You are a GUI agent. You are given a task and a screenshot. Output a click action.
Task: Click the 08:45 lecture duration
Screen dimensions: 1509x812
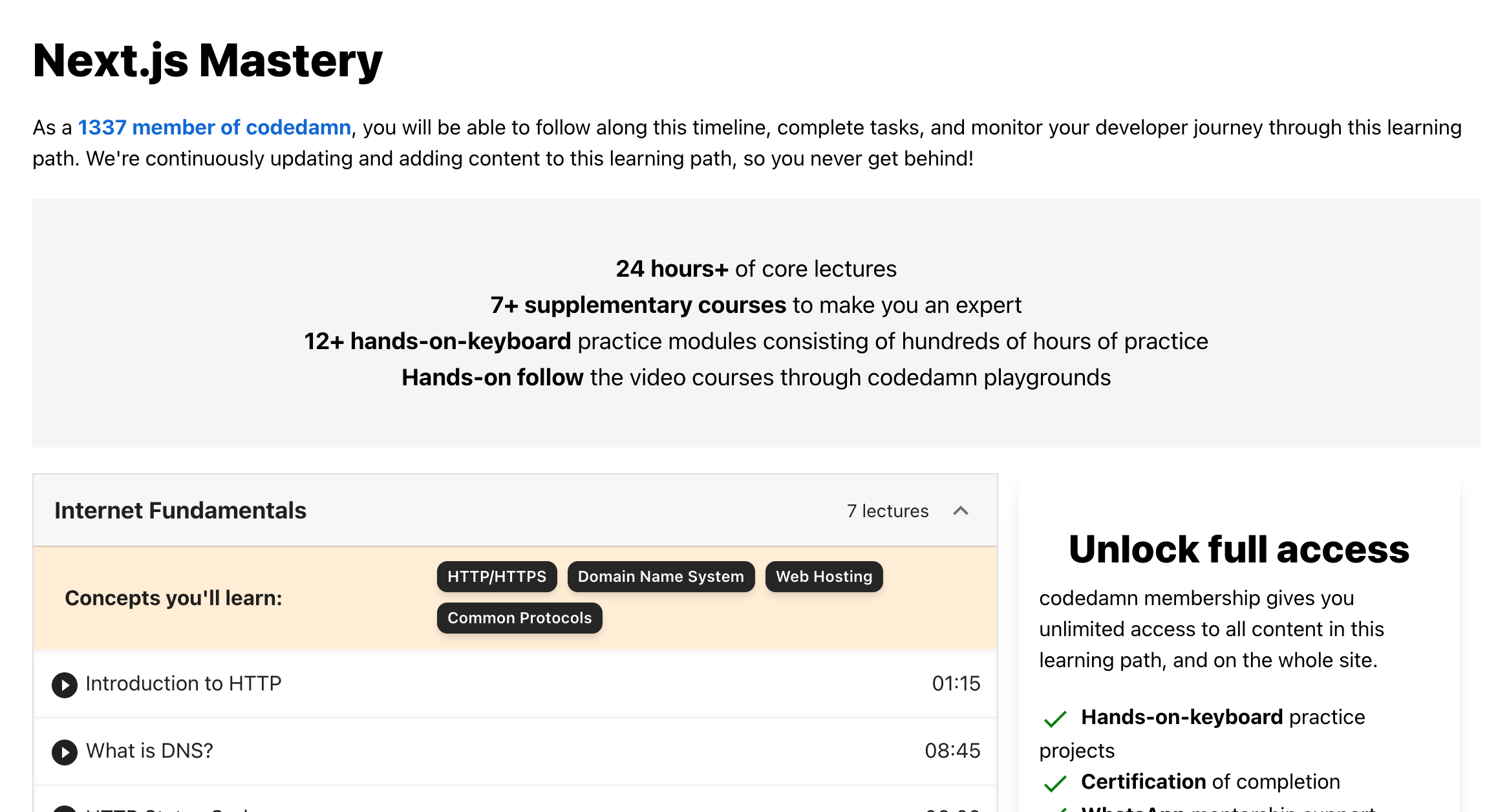952,751
